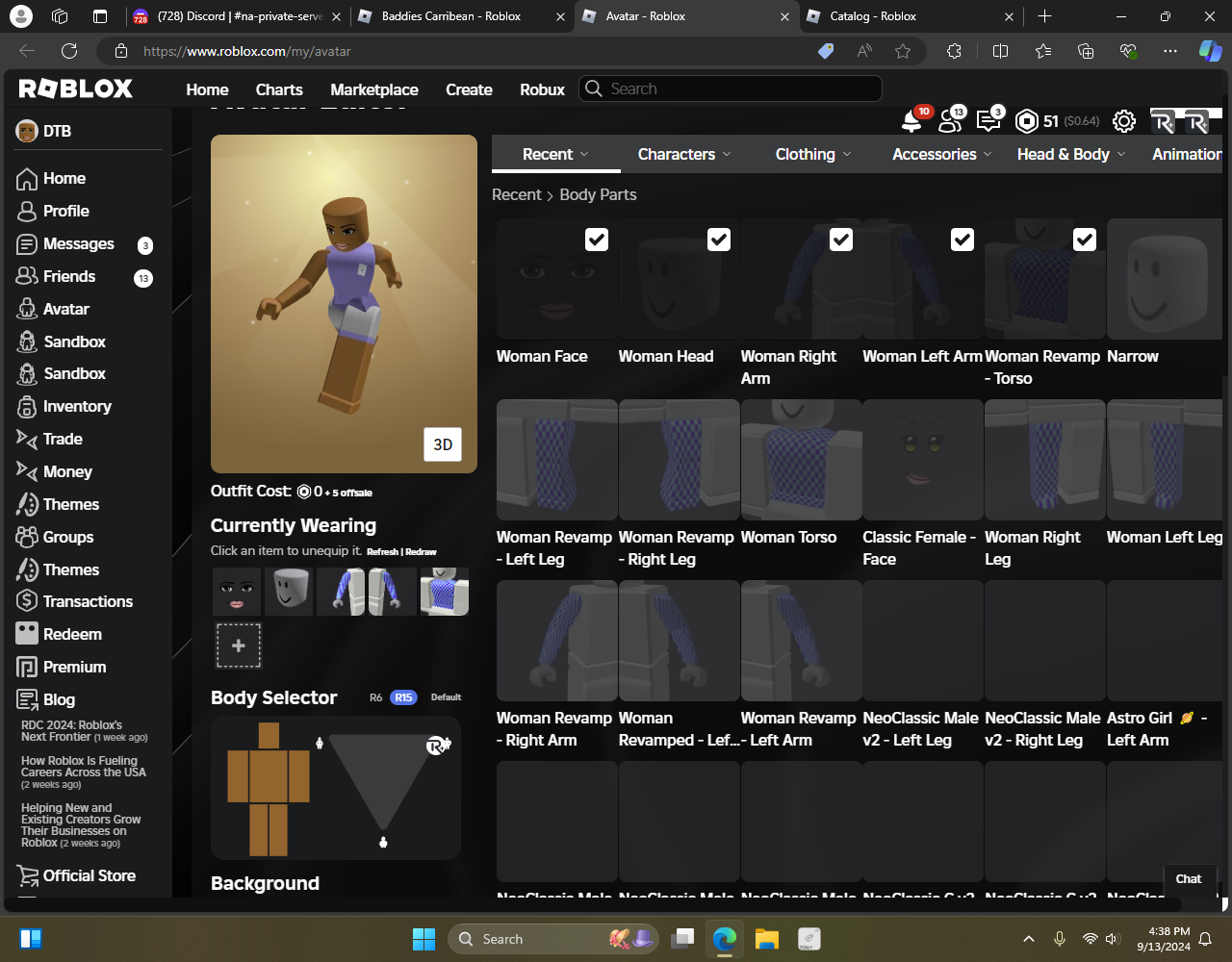
Task: Expand the Head & Body dropdown
Action: (1071, 154)
